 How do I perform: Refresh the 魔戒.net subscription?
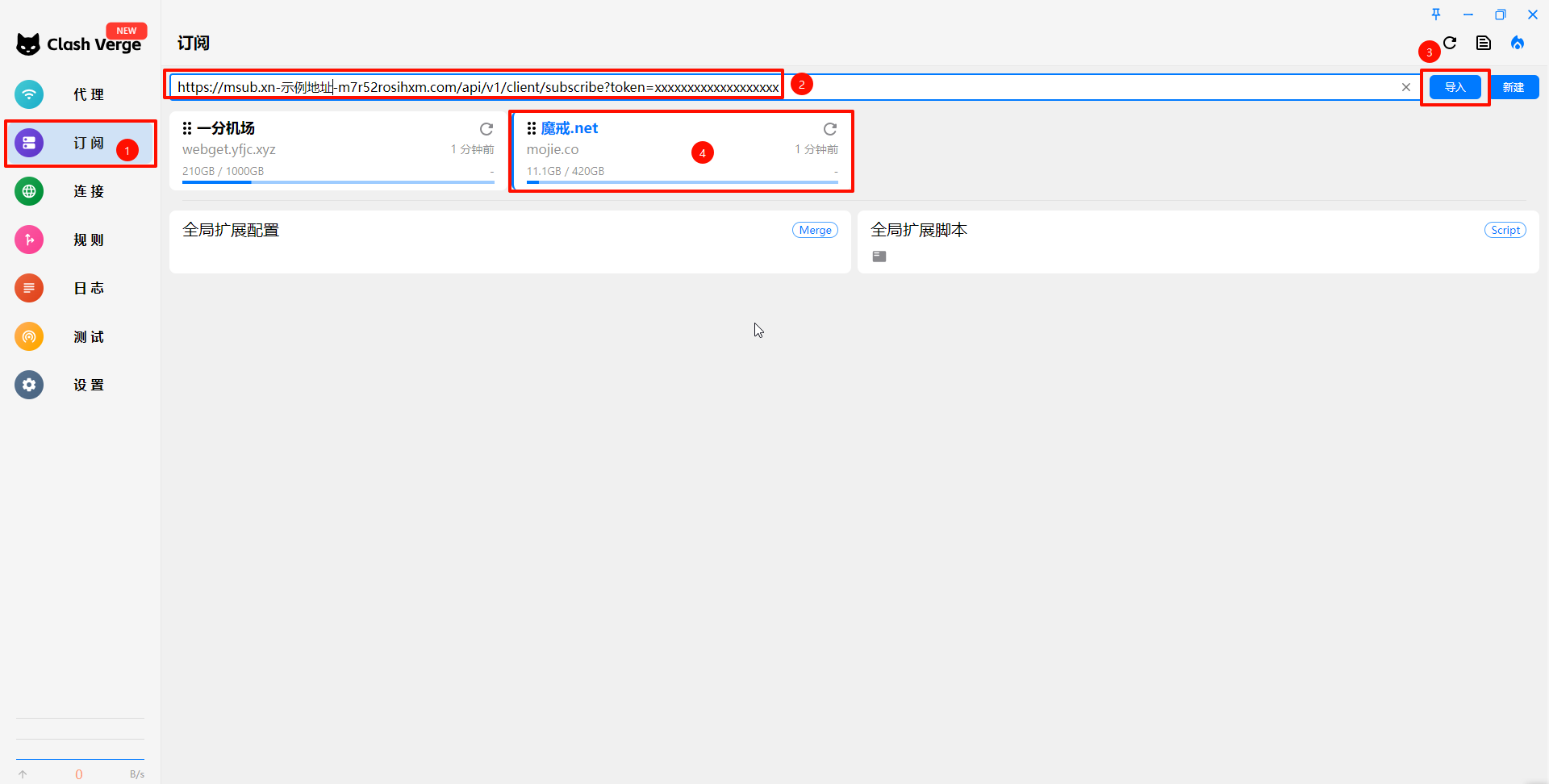point(830,129)
